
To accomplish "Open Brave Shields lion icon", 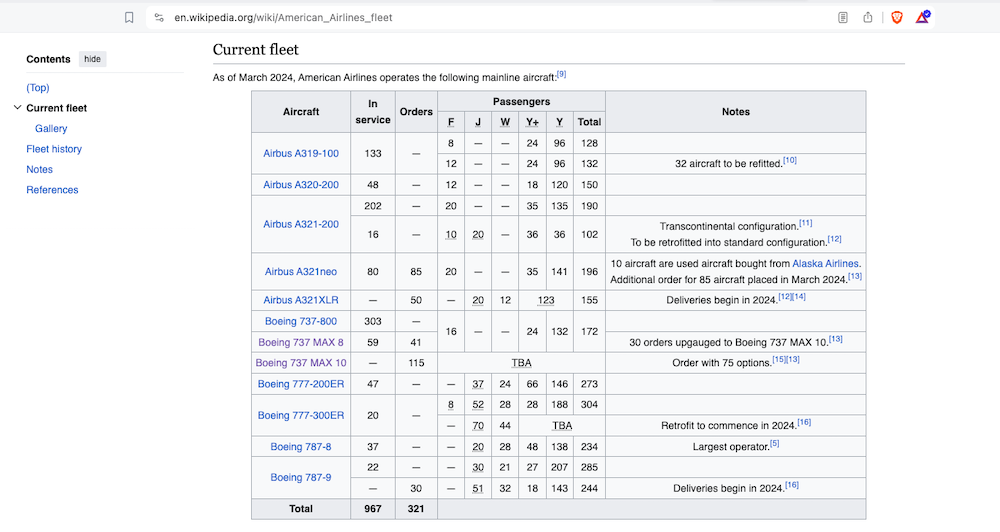I will tap(897, 18).
